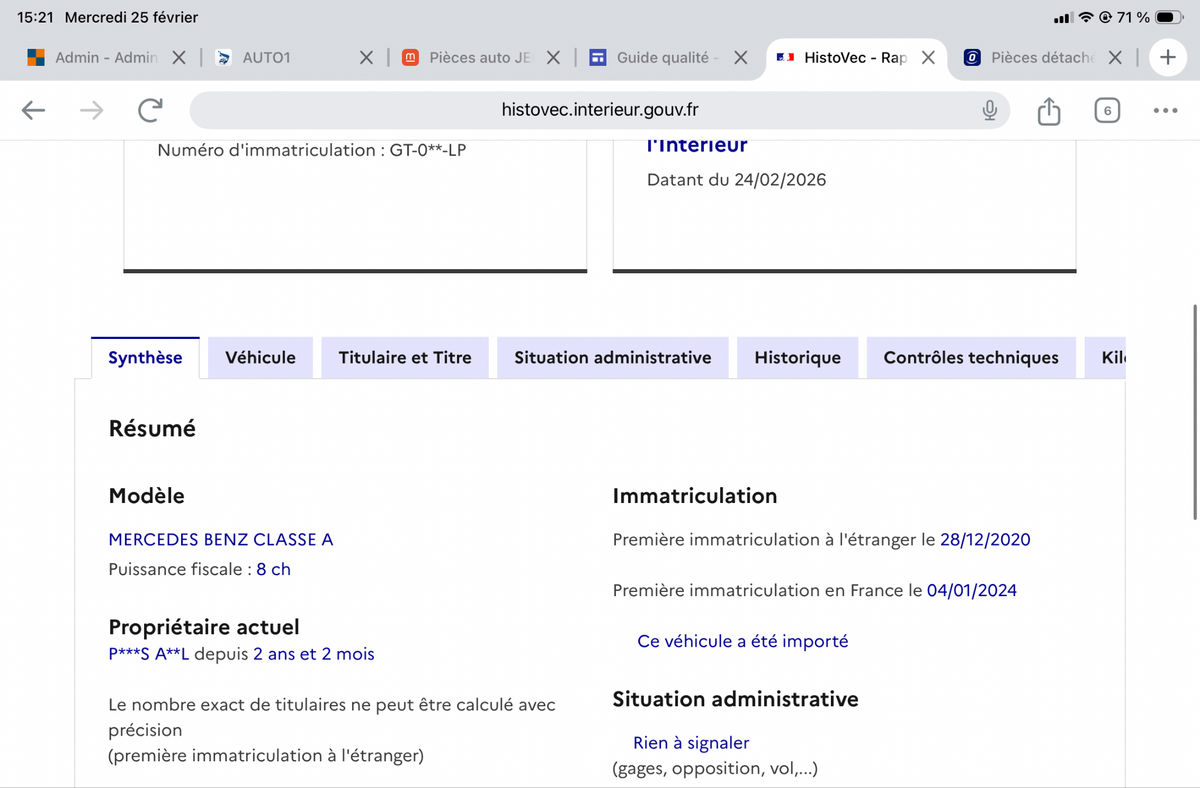
Task: Open the Contrôles techniques tab
Action: tap(970, 357)
